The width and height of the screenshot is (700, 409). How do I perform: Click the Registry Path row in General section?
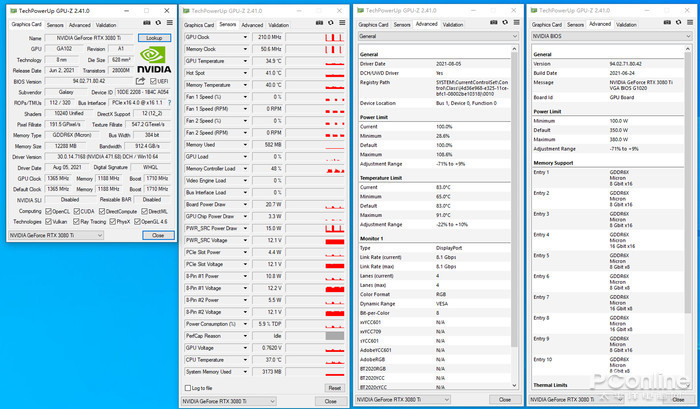[434, 88]
